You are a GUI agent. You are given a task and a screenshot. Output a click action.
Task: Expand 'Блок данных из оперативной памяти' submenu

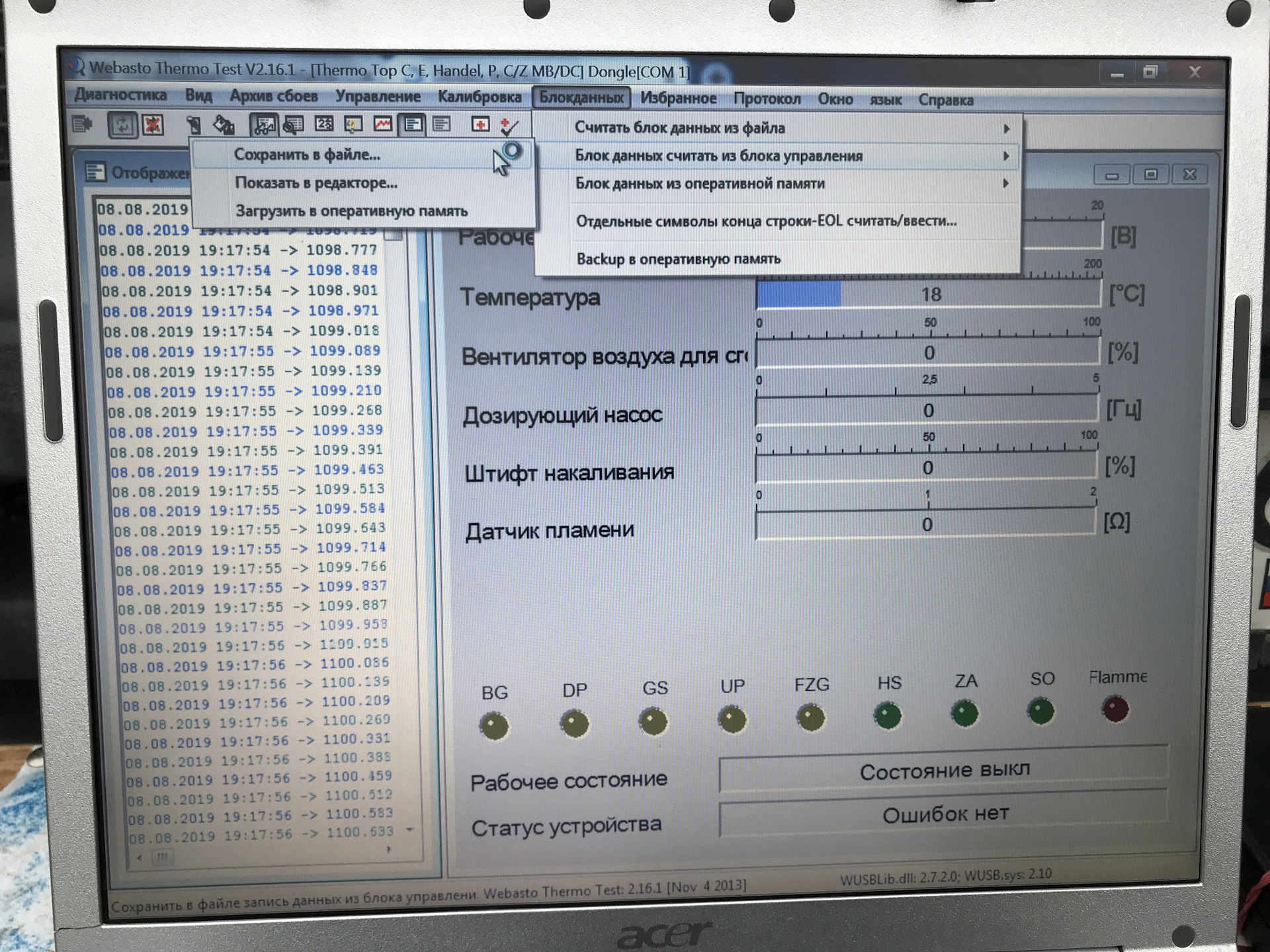pos(779,184)
